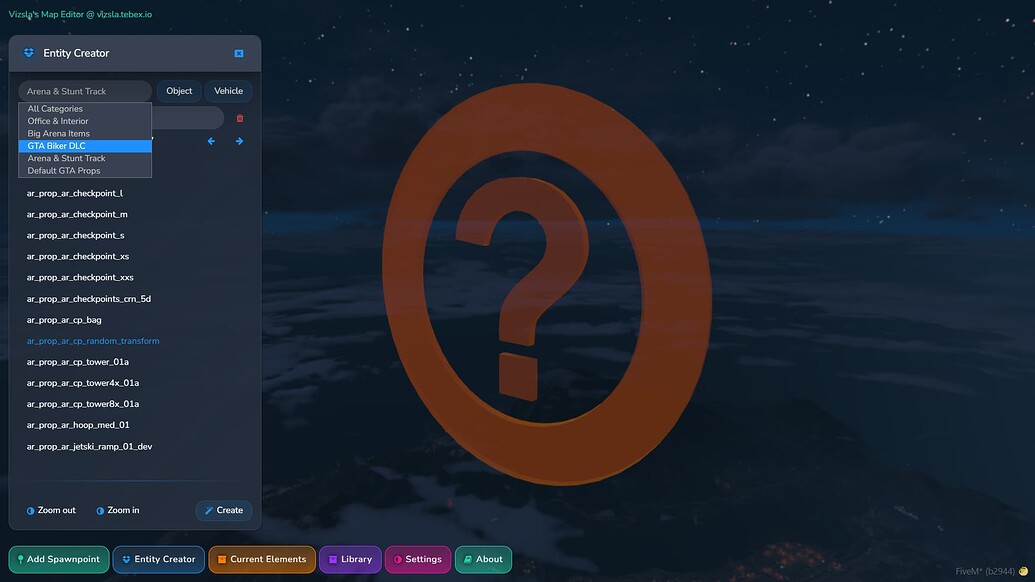Viewport: 1035px width, 582px height.
Task: Click the Zoom out control
Action: 50,510
